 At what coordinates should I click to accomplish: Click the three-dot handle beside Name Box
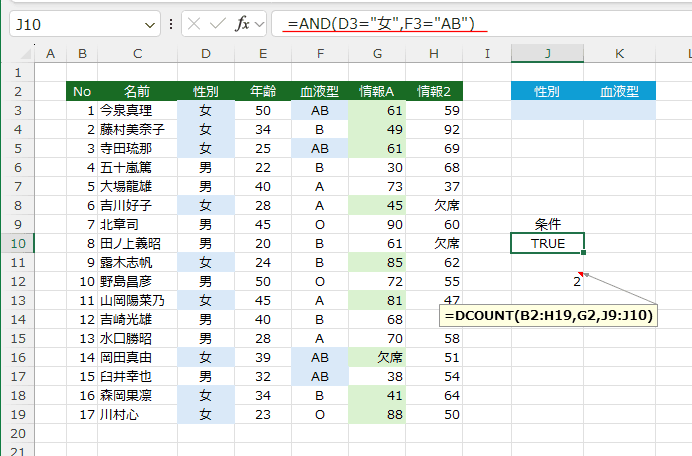click(x=171, y=24)
